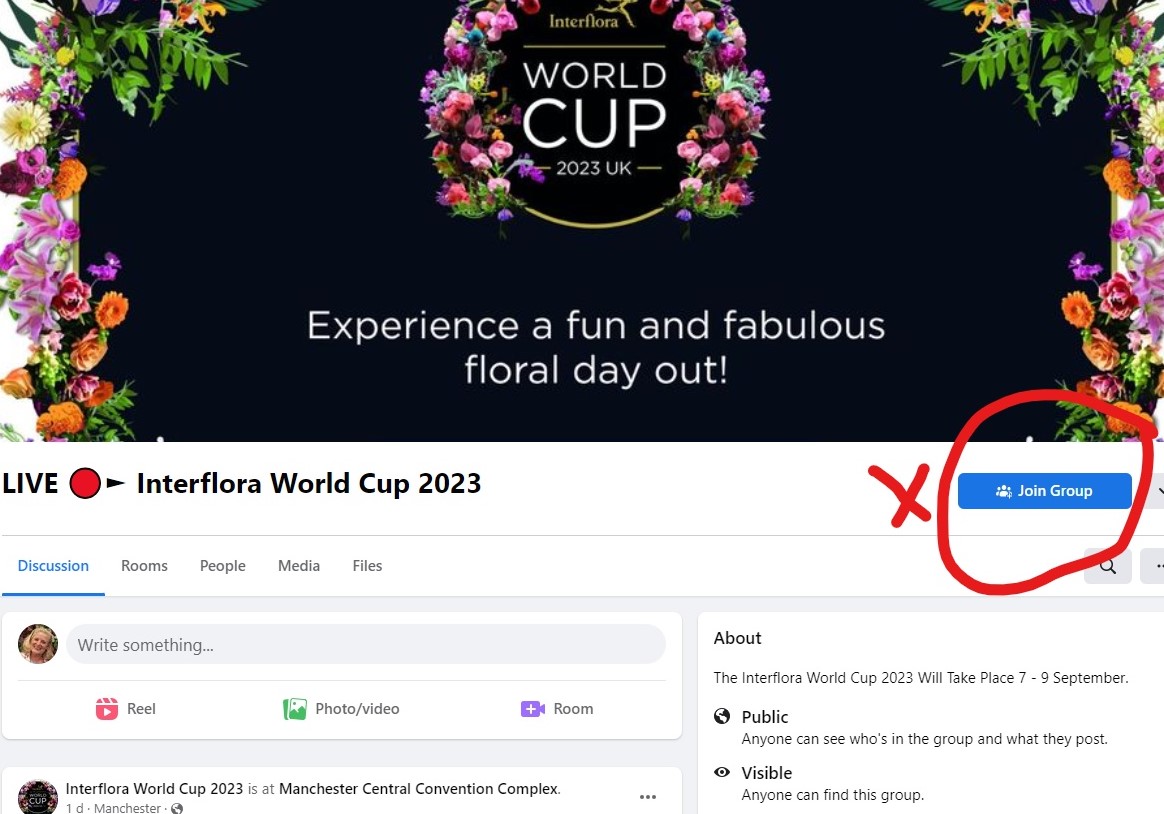Expand the dropdown arrow beside Join Group
This screenshot has width=1164, height=814.
point(1158,490)
